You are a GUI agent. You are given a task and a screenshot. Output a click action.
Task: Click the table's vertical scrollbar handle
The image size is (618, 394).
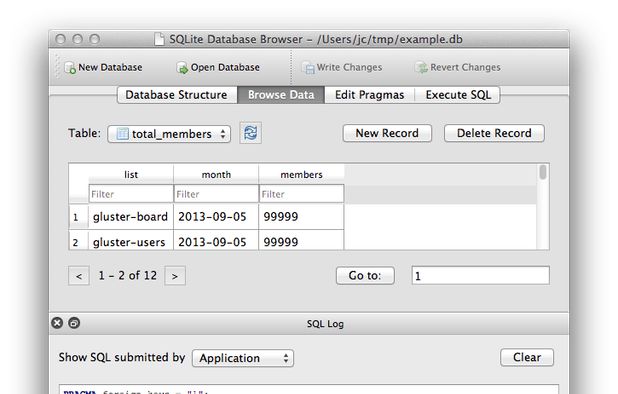(543, 172)
